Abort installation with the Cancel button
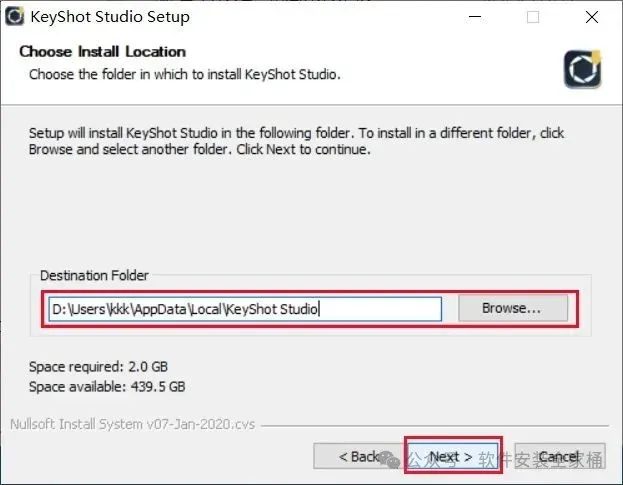 pyautogui.click(x=559, y=457)
